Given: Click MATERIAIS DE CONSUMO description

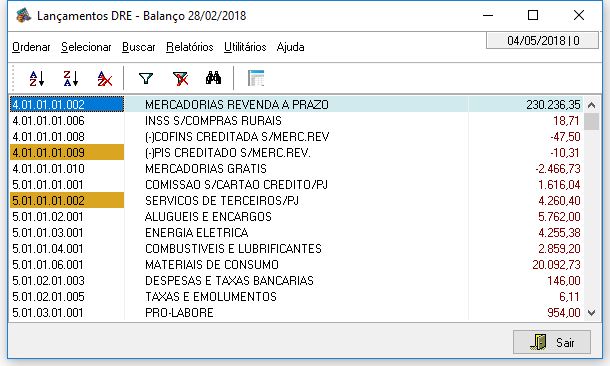Looking at the screenshot, I should coord(212,264).
